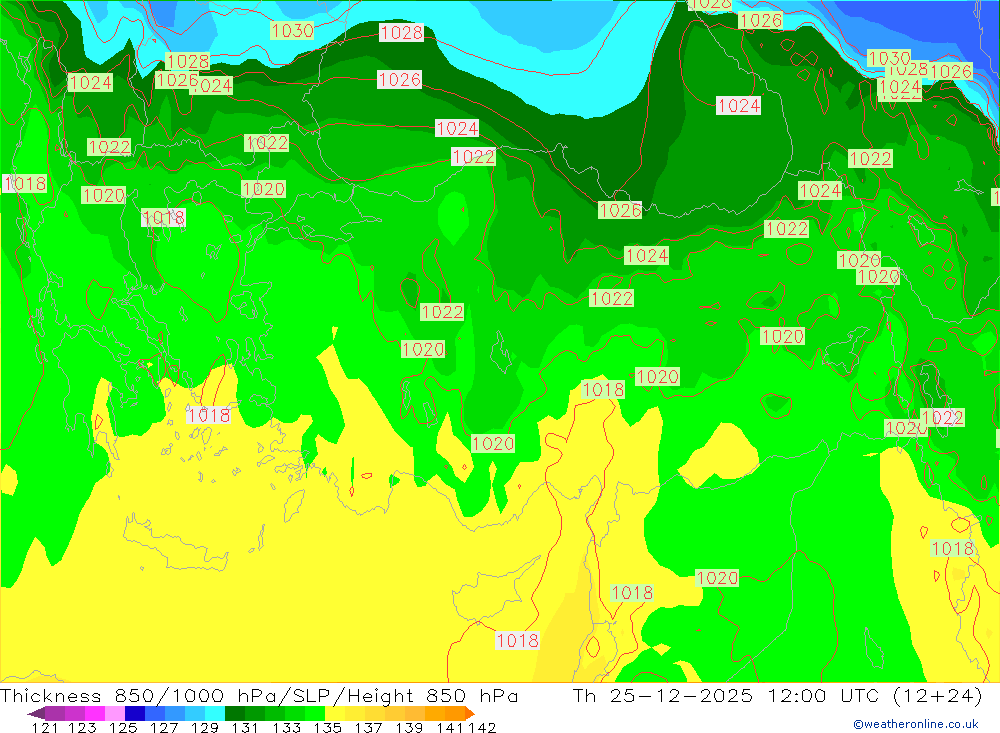Click the legend value 121
The width and height of the screenshot is (1000, 733).
(45, 727)
